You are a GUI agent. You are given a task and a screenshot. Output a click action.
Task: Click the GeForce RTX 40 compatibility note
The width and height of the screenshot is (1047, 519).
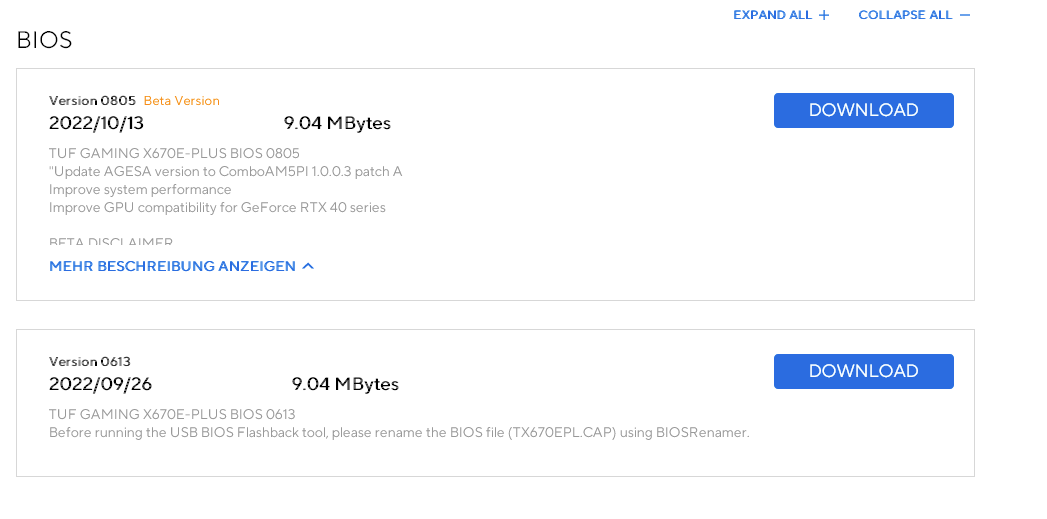(217, 208)
